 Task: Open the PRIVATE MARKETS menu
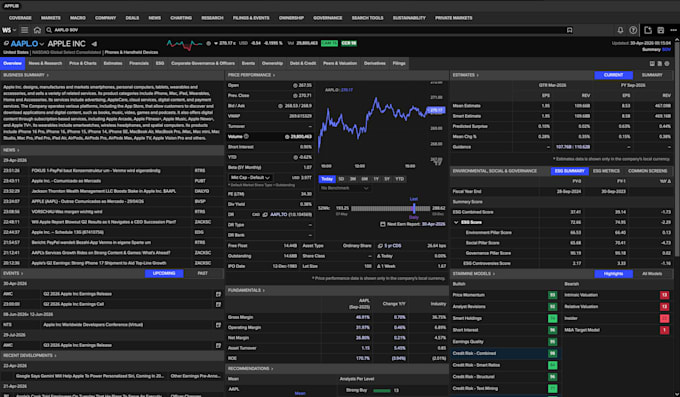pos(454,18)
